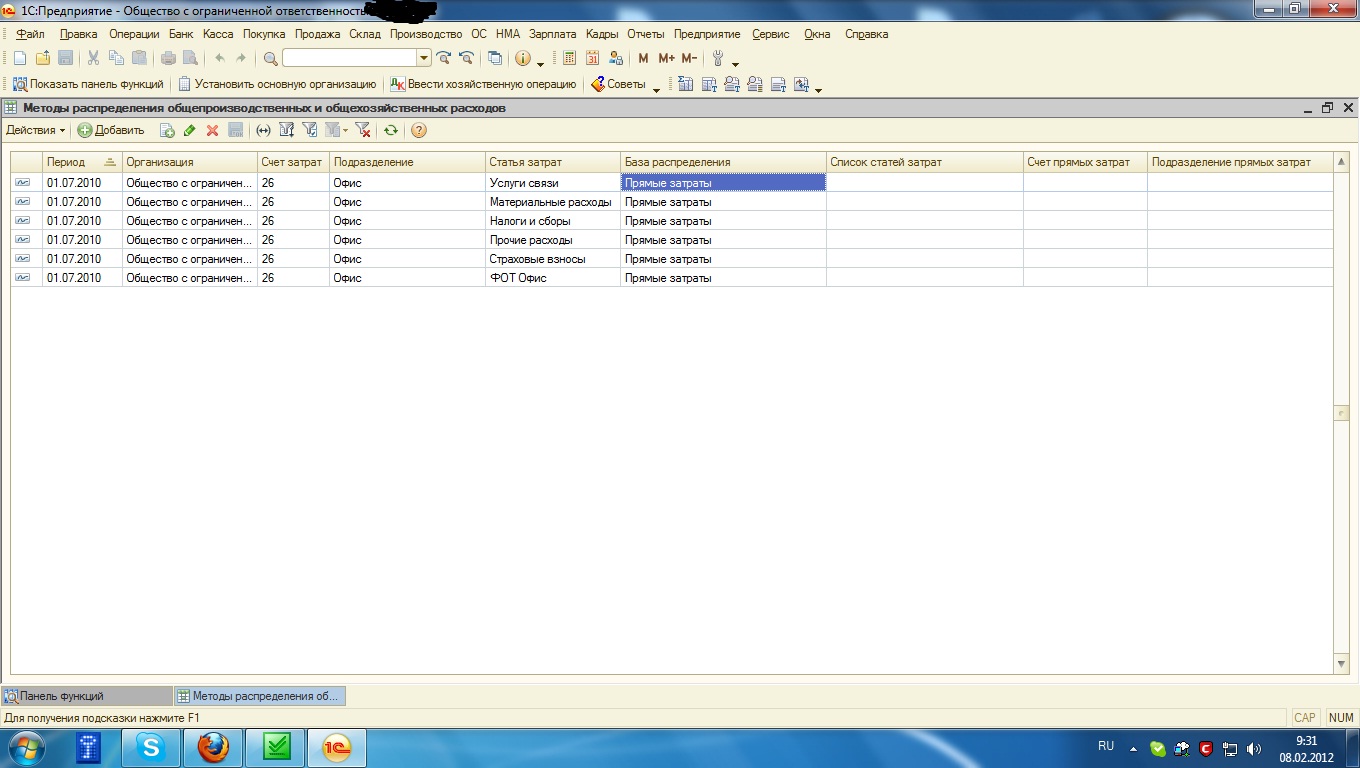Viewport: 1360px width, 768px height.
Task: Open the Справка menu
Action: (x=866, y=34)
